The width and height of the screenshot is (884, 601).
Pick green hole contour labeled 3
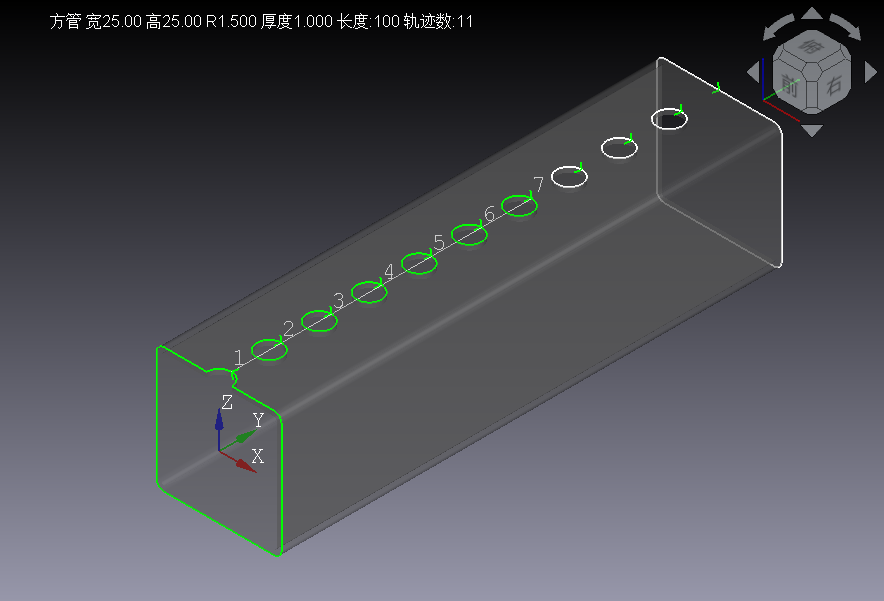[369, 292]
